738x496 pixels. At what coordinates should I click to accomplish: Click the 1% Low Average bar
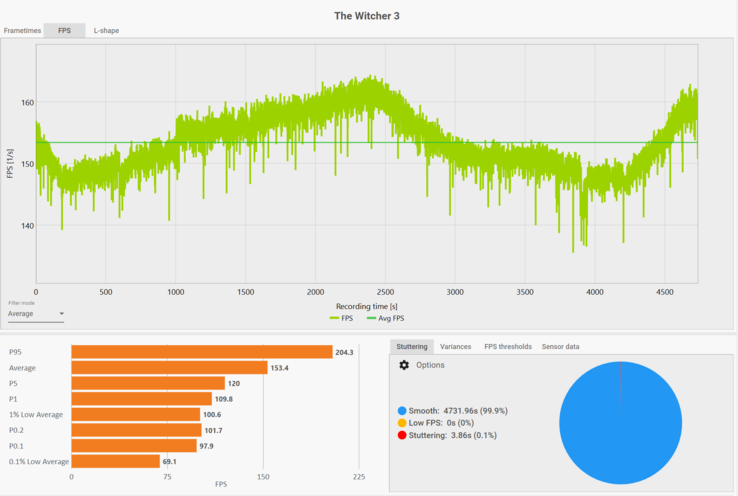click(x=135, y=414)
